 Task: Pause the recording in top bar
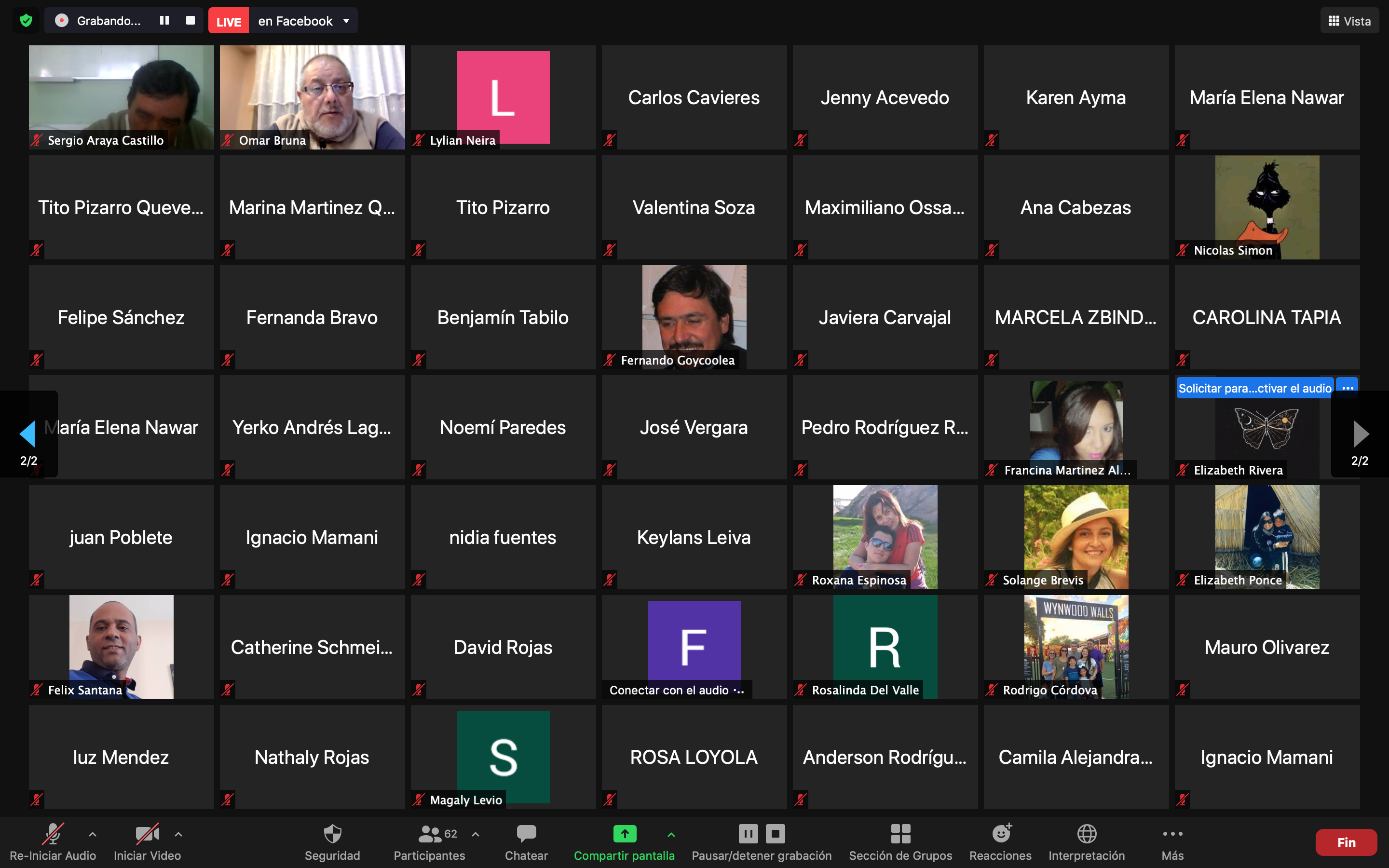pyautogui.click(x=164, y=21)
